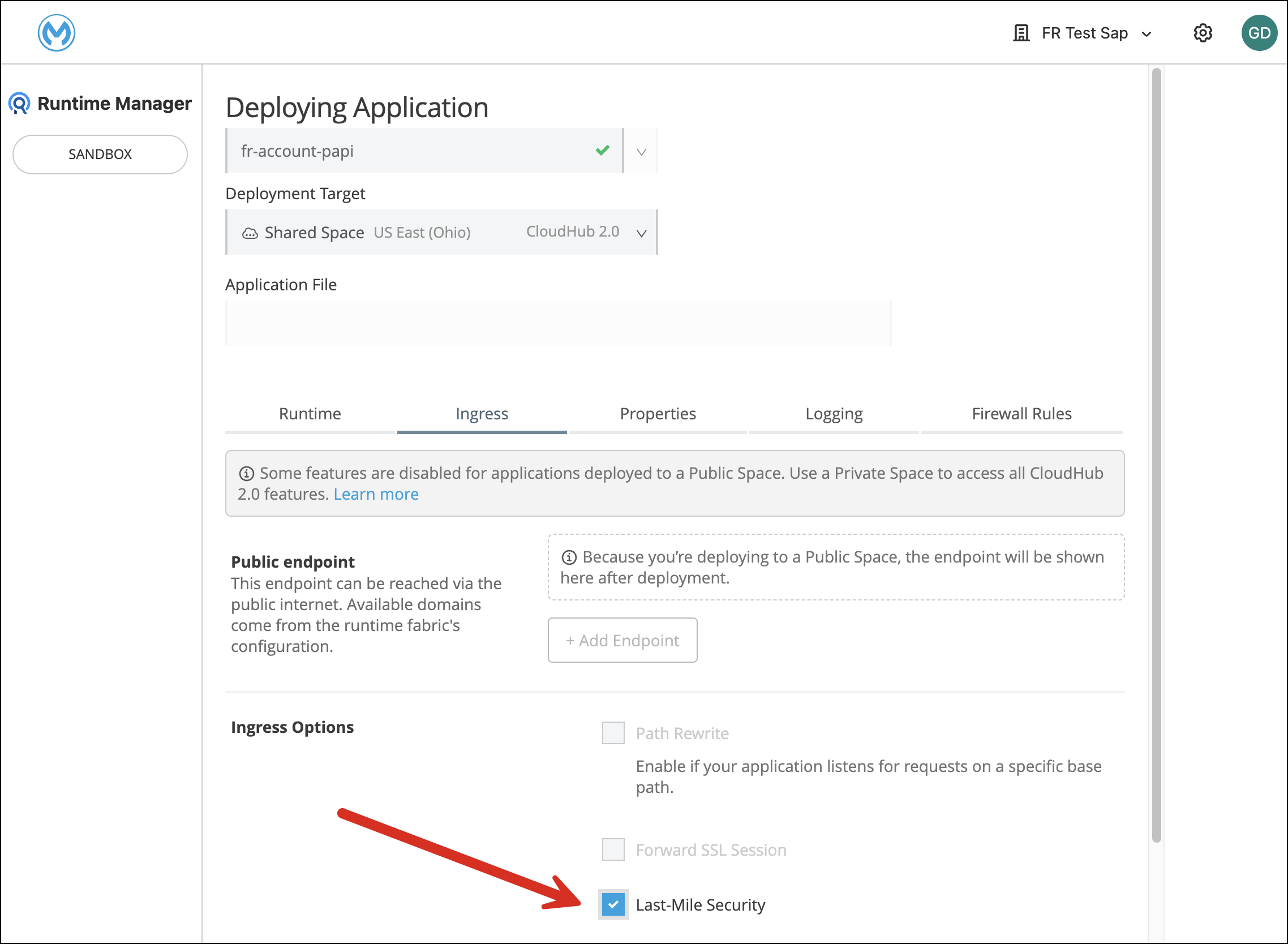Click the MuleSoft logo icon
1288x944 pixels.
pyautogui.click(x=56, y=33)
